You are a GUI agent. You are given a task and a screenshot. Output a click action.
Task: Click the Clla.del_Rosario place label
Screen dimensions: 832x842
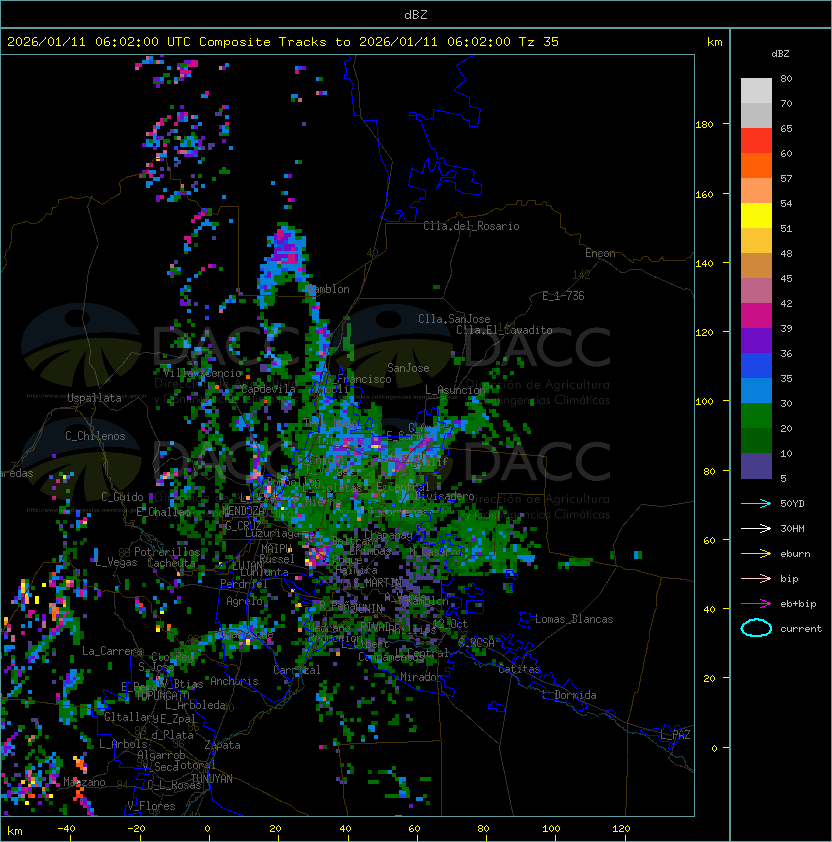(x=471, y=226)
